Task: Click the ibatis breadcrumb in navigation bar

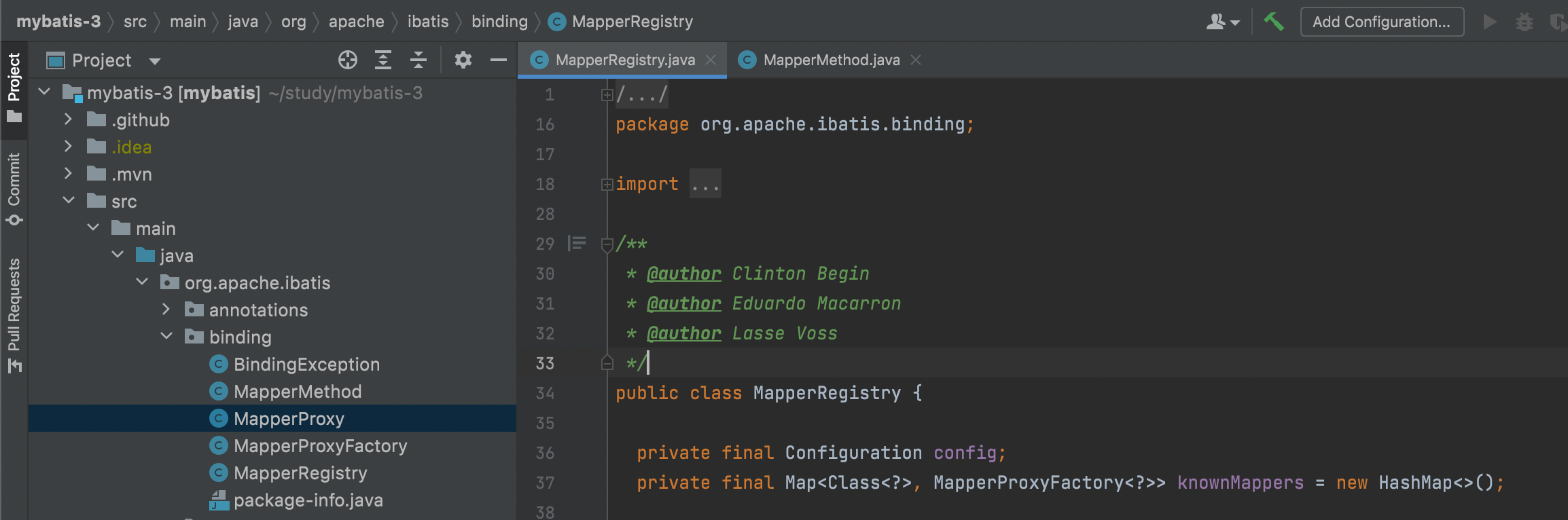Action: (x=428, y=22)
